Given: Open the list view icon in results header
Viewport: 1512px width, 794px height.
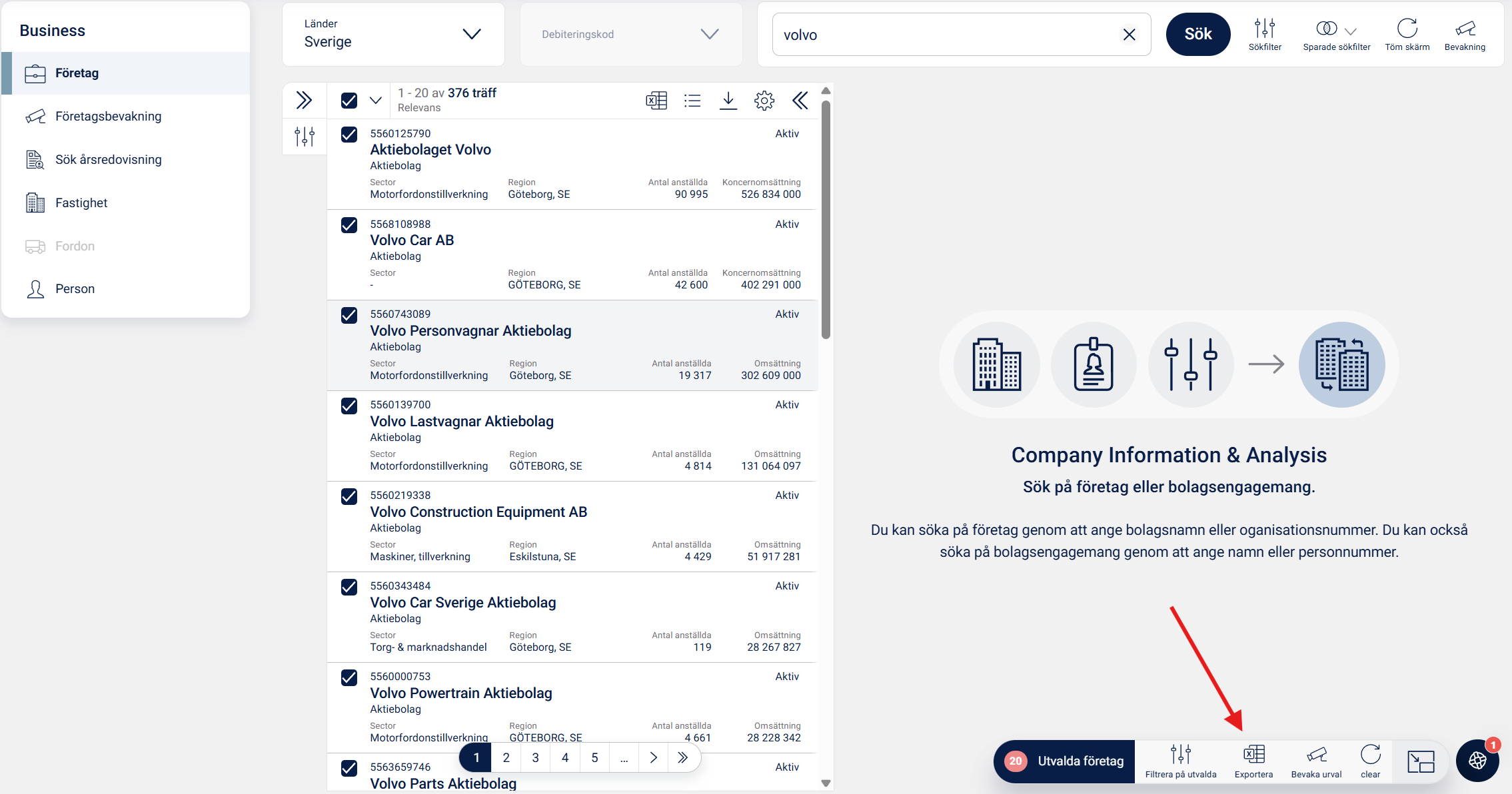Looking at the screenshot, I should click(692, 101).
